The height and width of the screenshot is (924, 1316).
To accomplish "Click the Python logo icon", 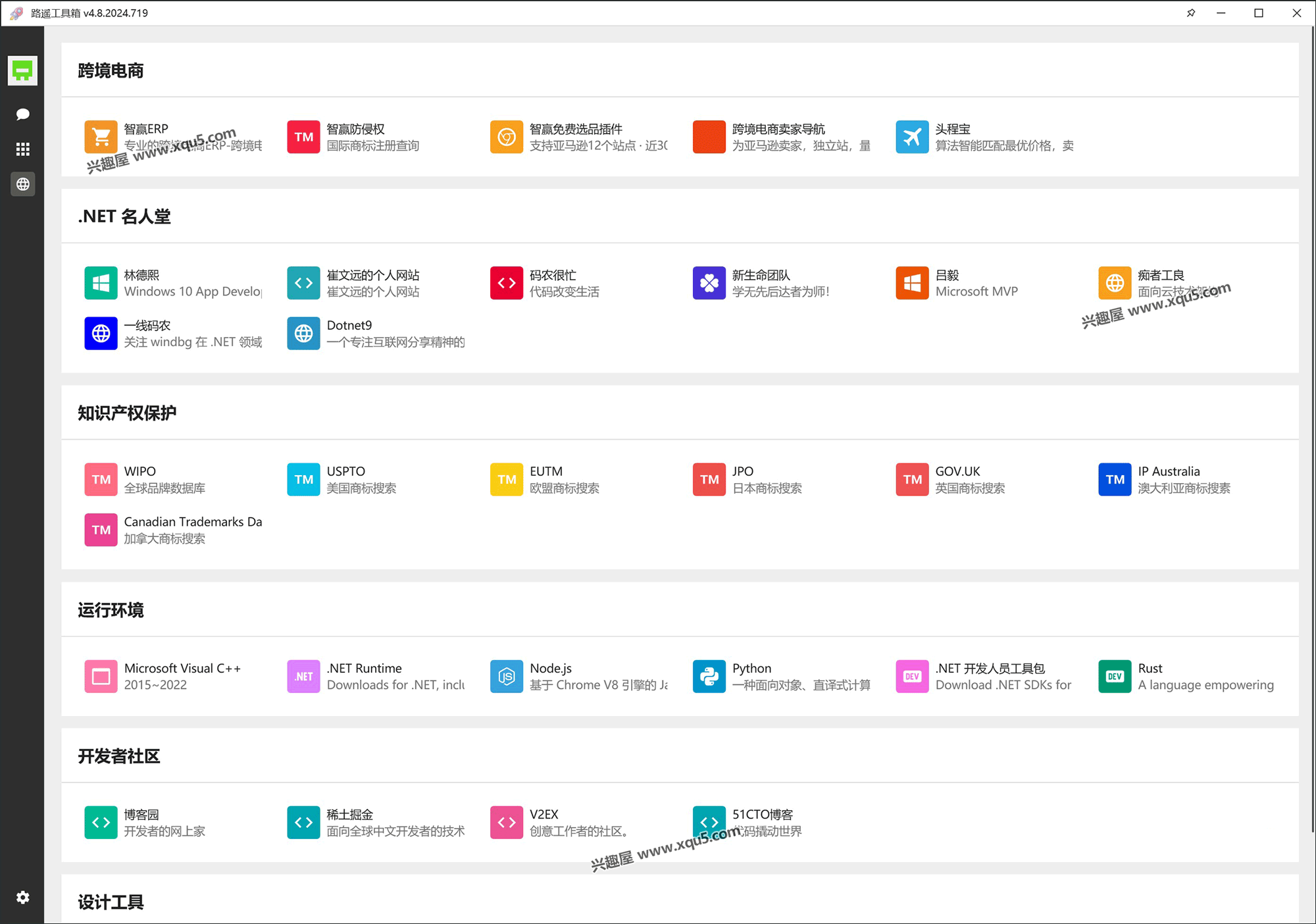I will (709, 677).
